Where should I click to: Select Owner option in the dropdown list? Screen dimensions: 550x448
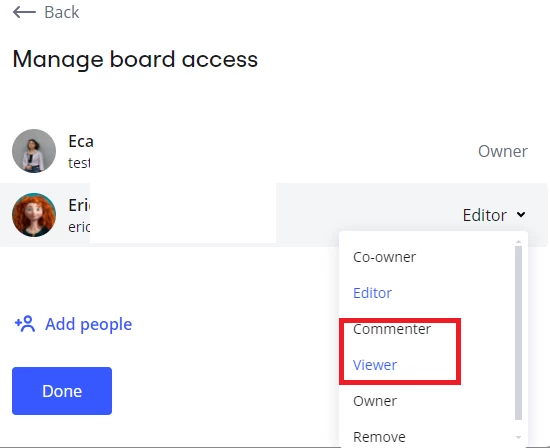click(375, 401)
